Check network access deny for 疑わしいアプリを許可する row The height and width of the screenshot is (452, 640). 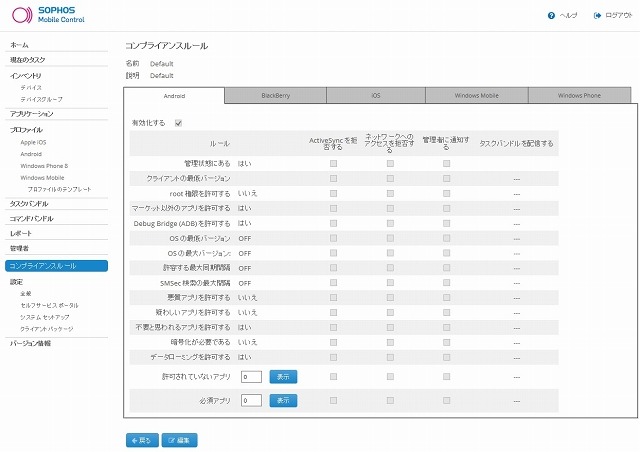coord(390,312)
